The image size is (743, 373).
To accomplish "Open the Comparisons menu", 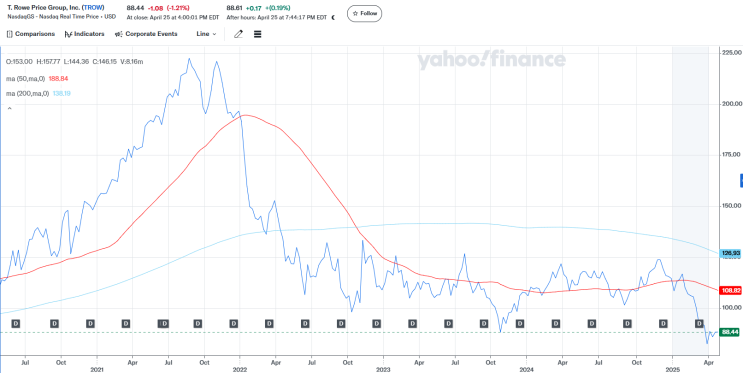I will (31, 34).
